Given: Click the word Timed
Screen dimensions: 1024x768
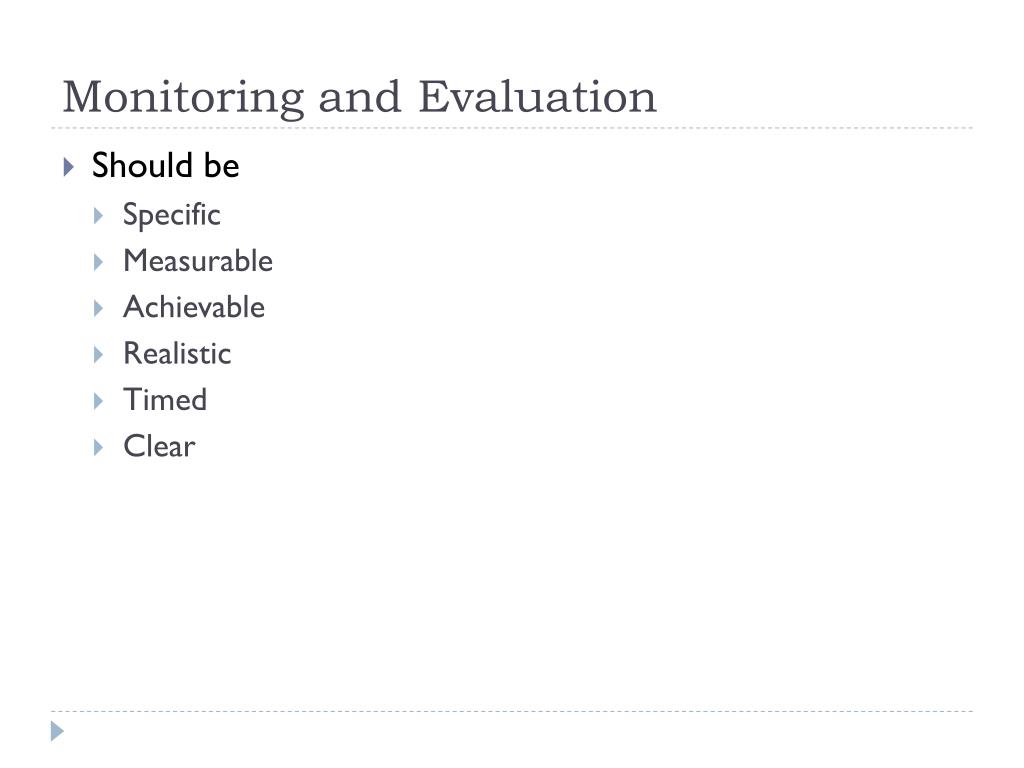Looking at the screenshot, I should 165,400.
